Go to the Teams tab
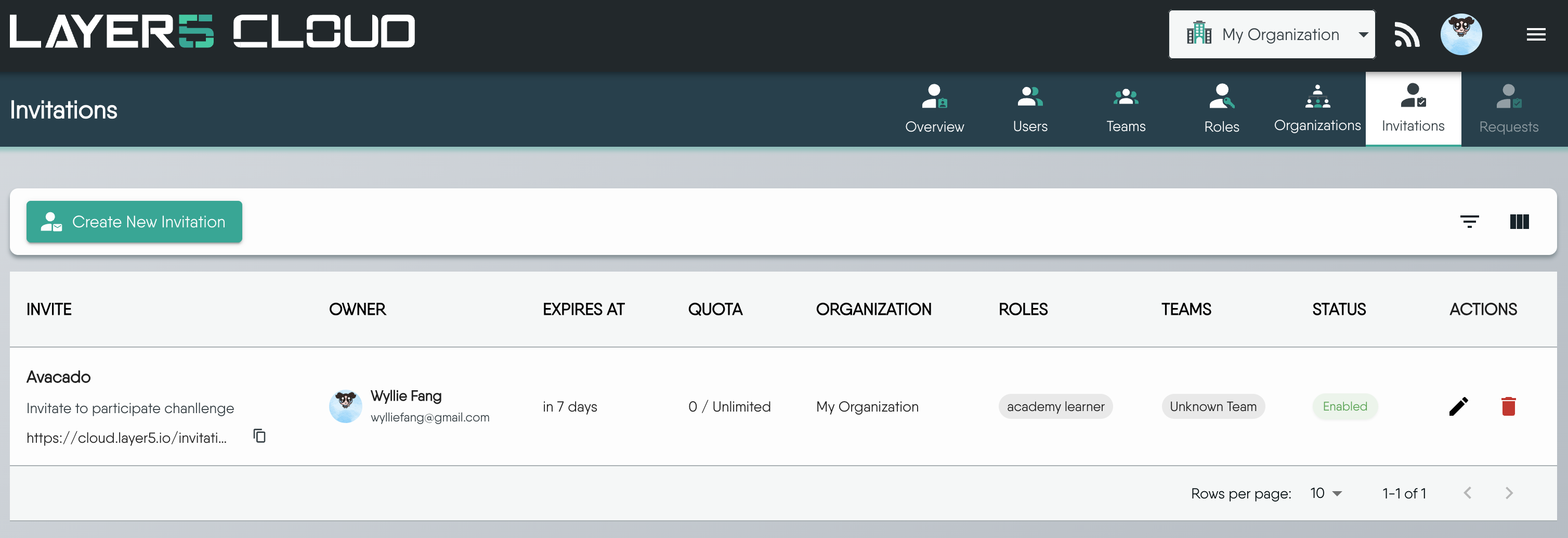1568x538 pixels. (x=1126, y=108)
